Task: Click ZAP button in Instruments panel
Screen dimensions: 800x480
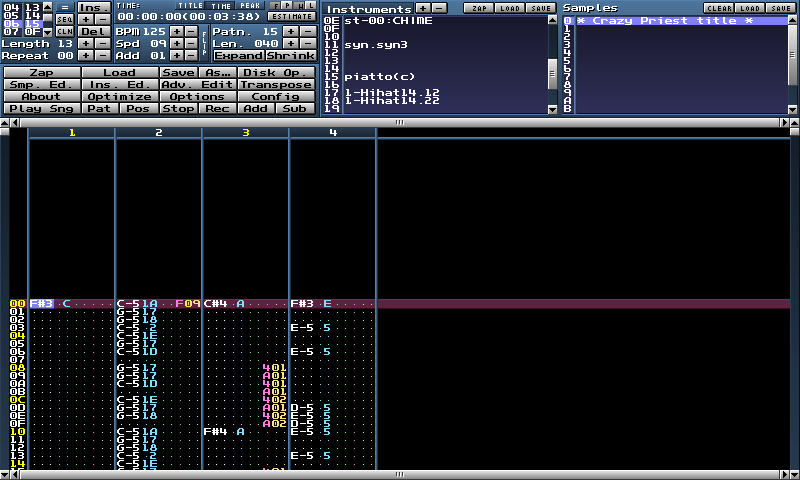Action: 479,8
